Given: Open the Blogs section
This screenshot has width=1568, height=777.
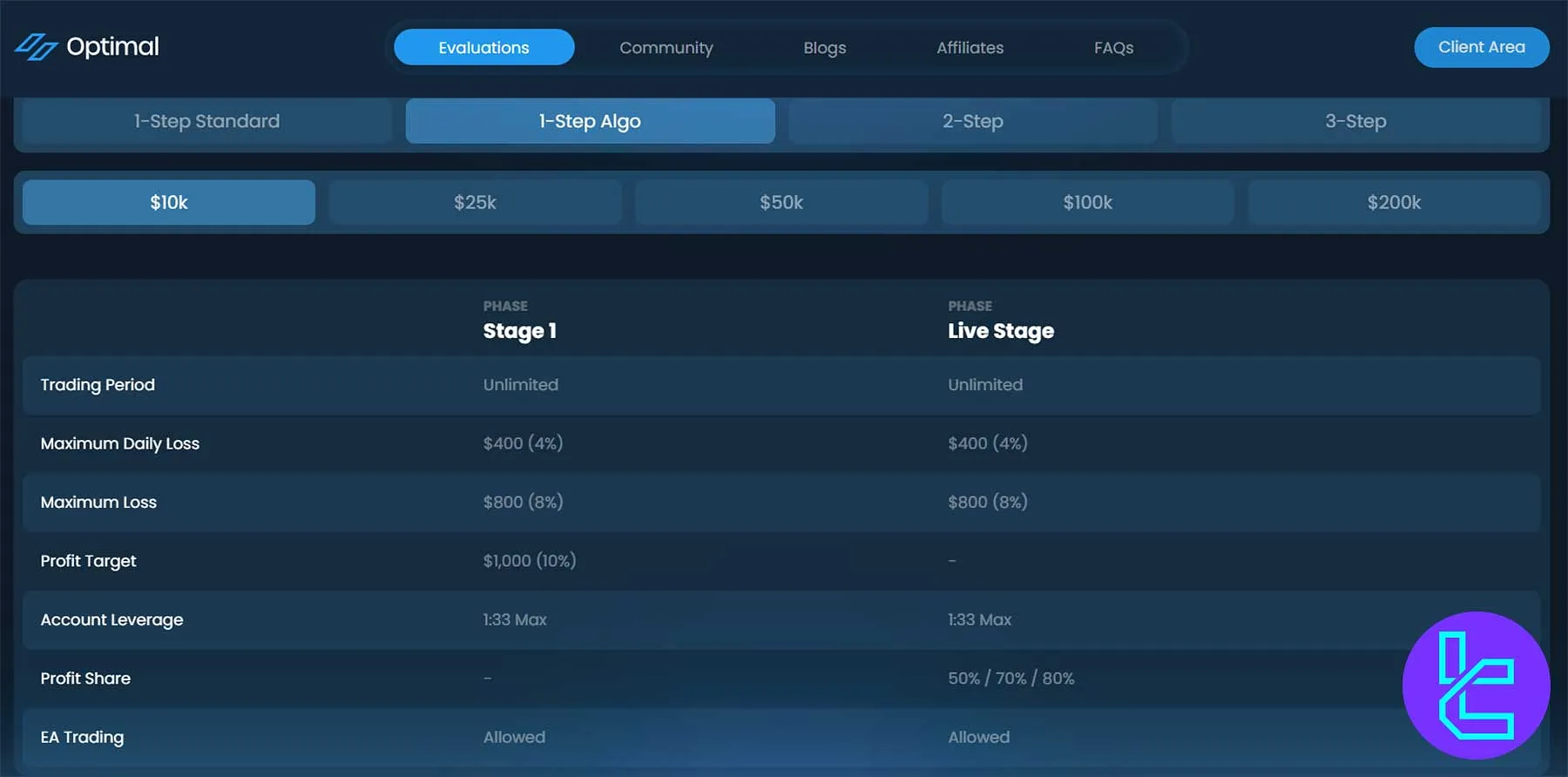Looking at the screenshot, I should point(824,48).
